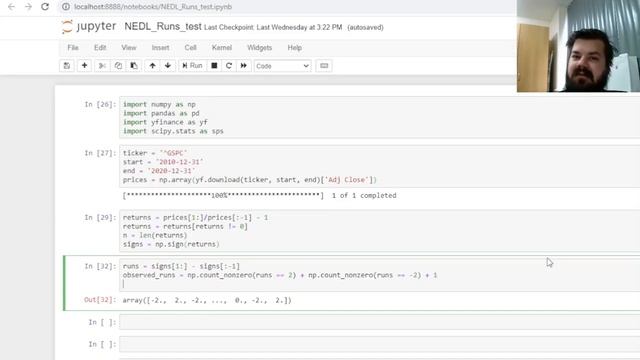Click the start = '2010-12-31' line
The width and height of the screenshot is (640, 360).
(x=163, y=162)
